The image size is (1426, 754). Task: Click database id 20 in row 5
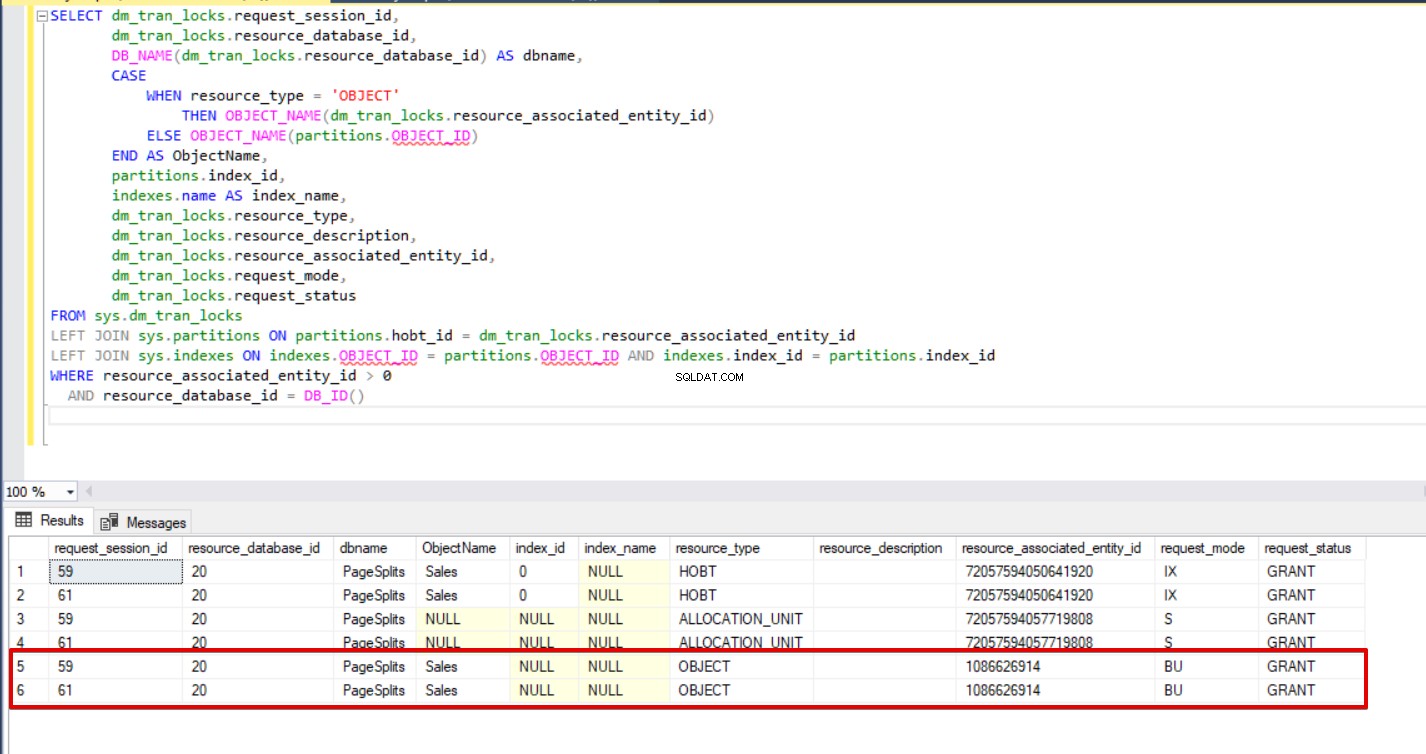[x=259, y=666]
